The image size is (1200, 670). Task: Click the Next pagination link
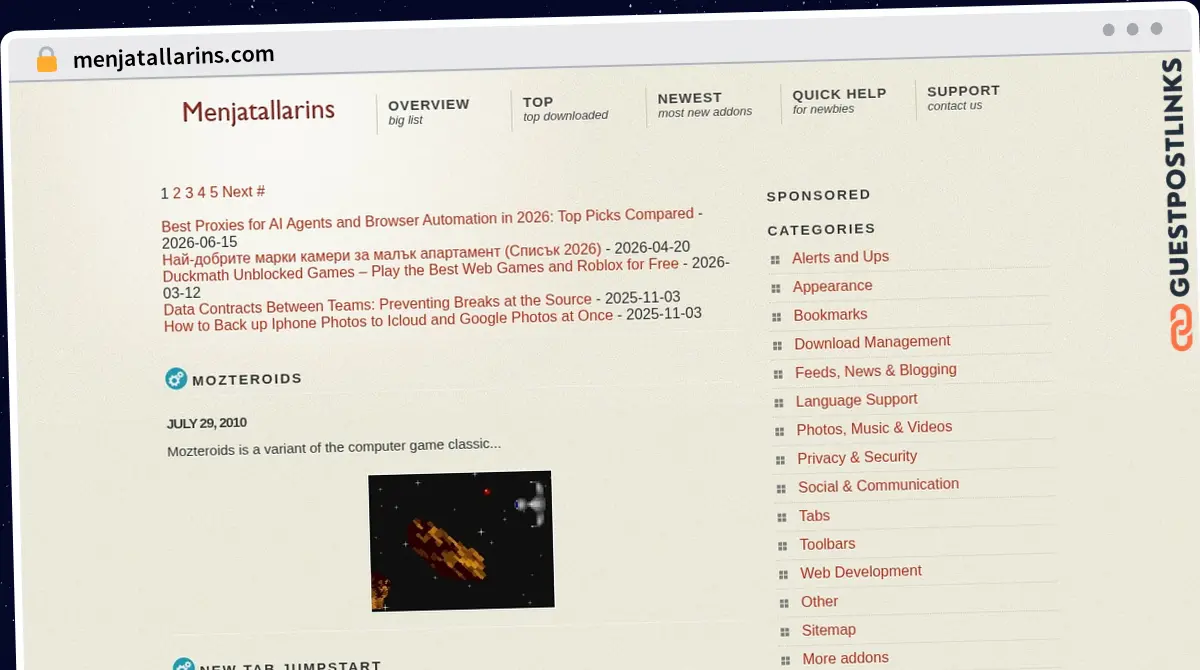click(x=237, y=192)
